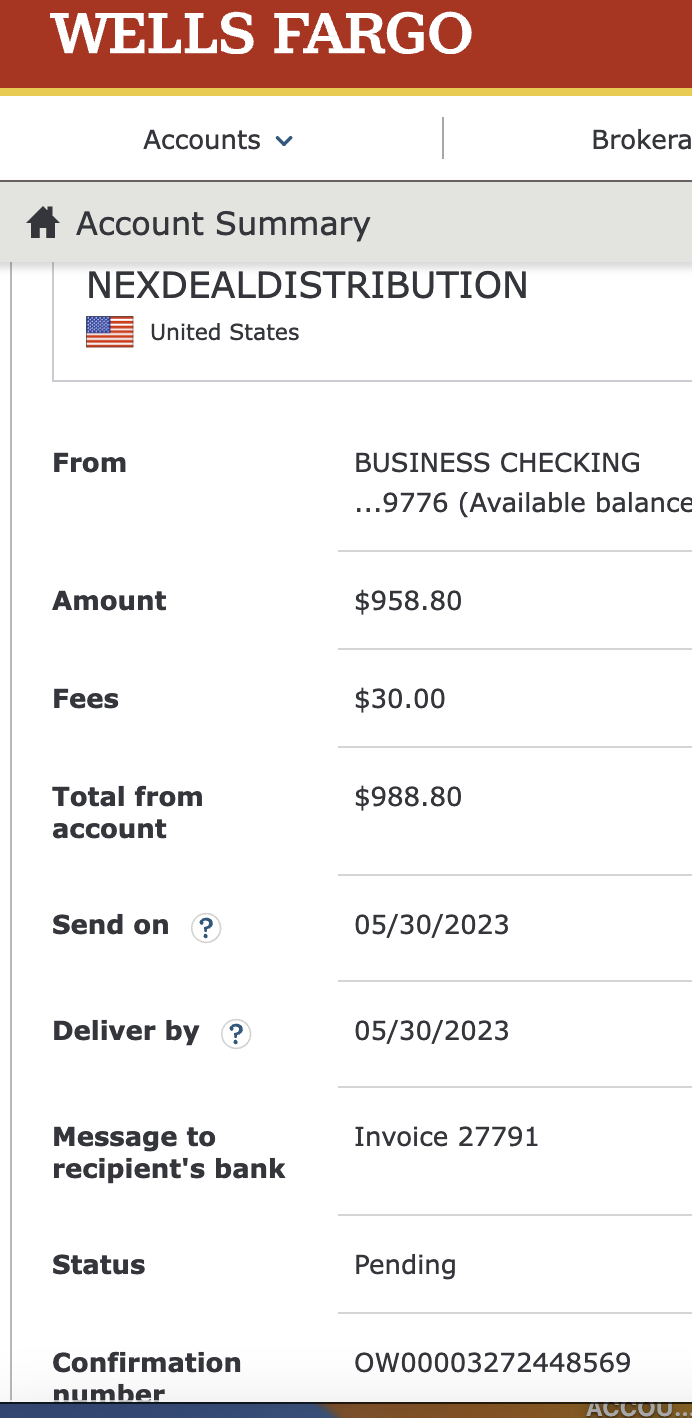Open the Brokerage navigation tab
Screen dimensions: 692x1418
(642, 140)
